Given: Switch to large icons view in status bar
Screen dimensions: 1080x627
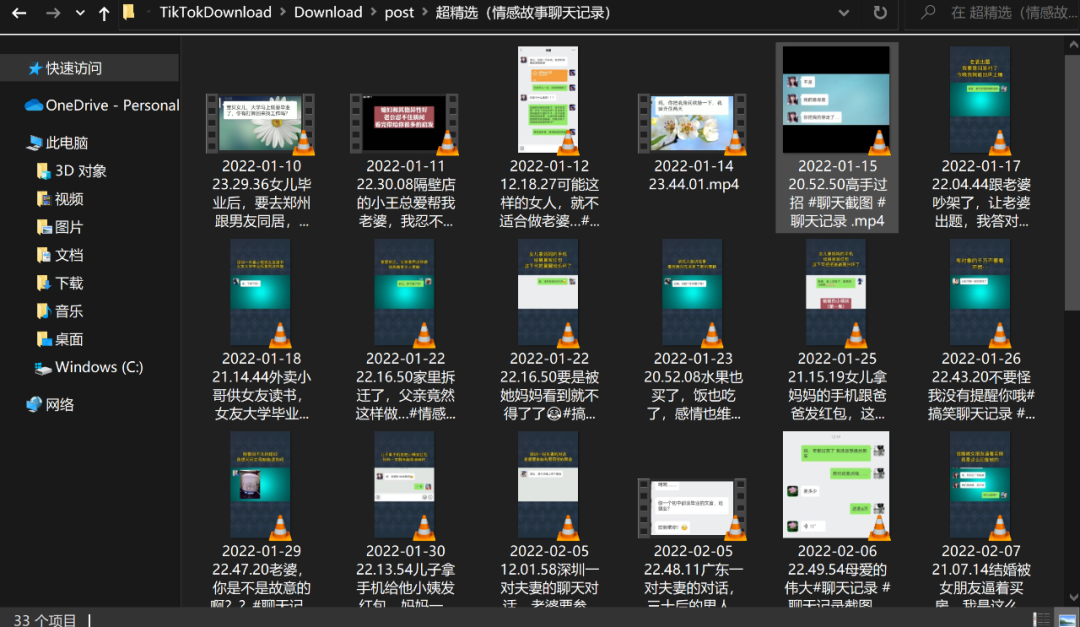Looking at the screenshot, I should coord(1066,619).
